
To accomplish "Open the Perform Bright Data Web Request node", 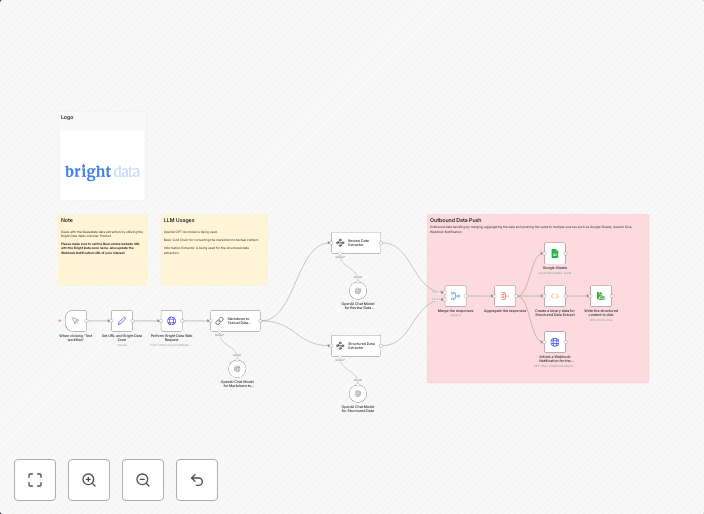I will click(172, 321).
